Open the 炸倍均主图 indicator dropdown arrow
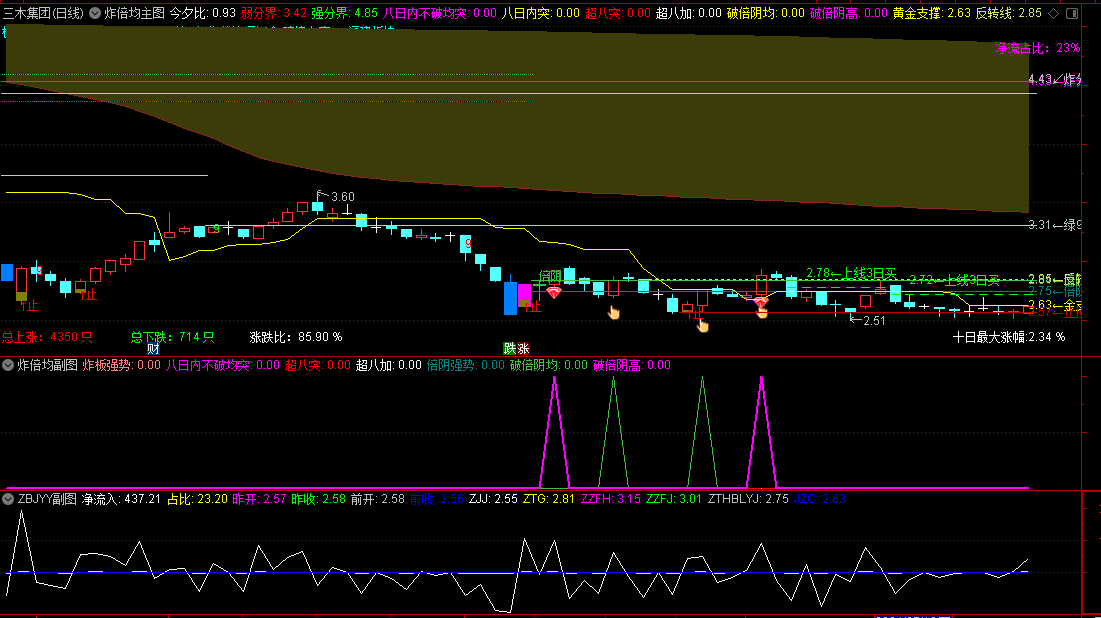 pyautogui.click(x=95, y=14)
